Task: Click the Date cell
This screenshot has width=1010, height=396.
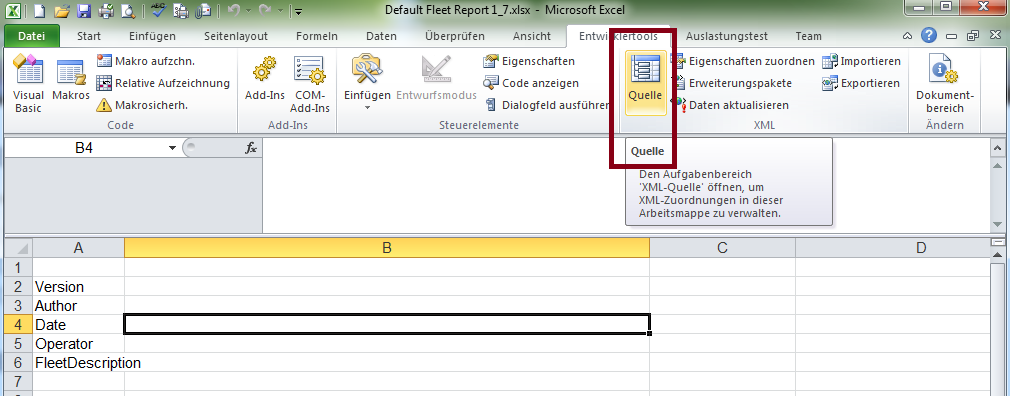Action: (79, 325)
